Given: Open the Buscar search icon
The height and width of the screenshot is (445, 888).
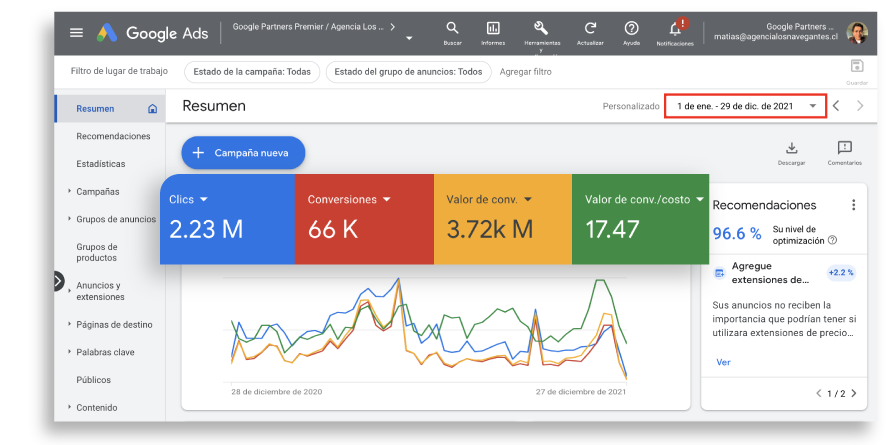Looking at the screenshot, I should (452, 28).
